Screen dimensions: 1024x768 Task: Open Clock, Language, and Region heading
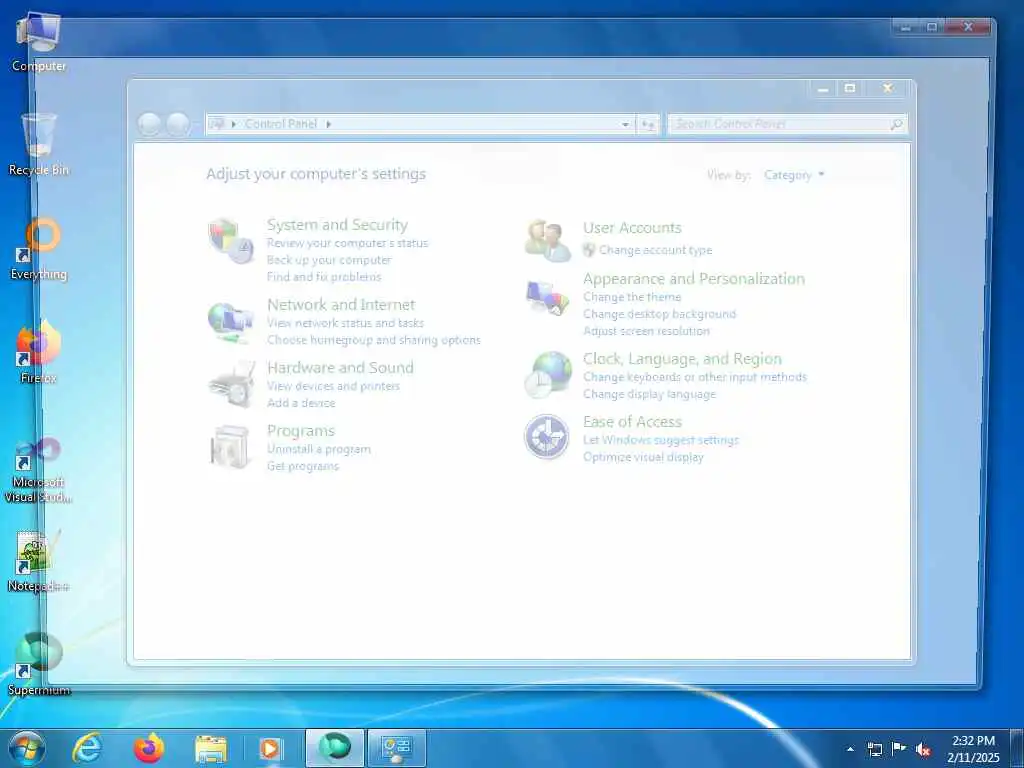[682, 359]
